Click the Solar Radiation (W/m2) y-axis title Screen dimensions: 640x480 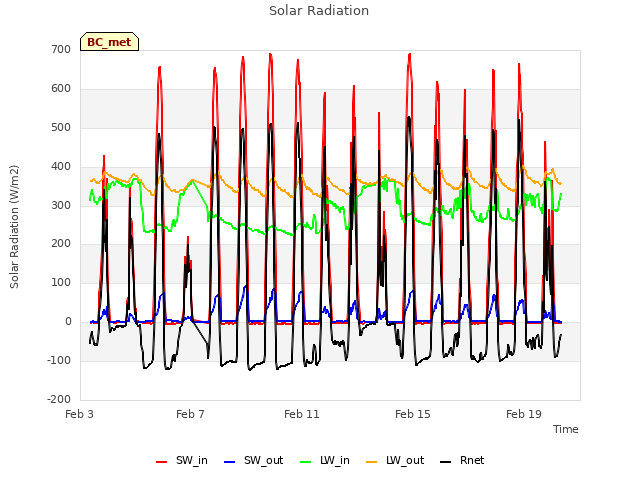point(14,227)
